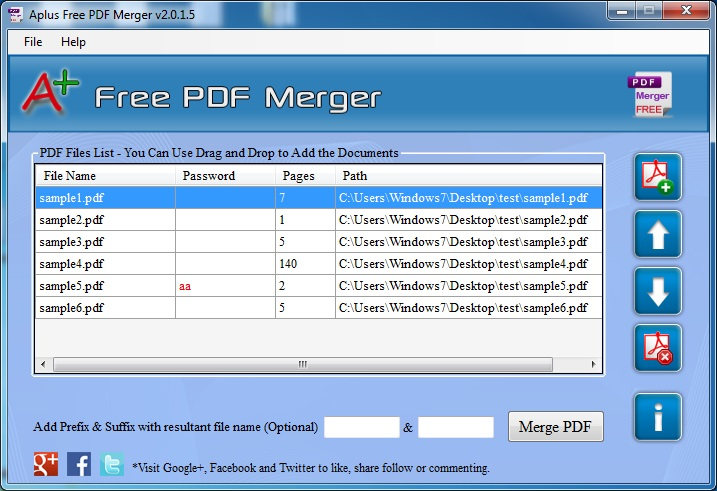This screenshot has width=717, height=491.
Task: Click the path ending in sample4.pdf
Action: 463,264
